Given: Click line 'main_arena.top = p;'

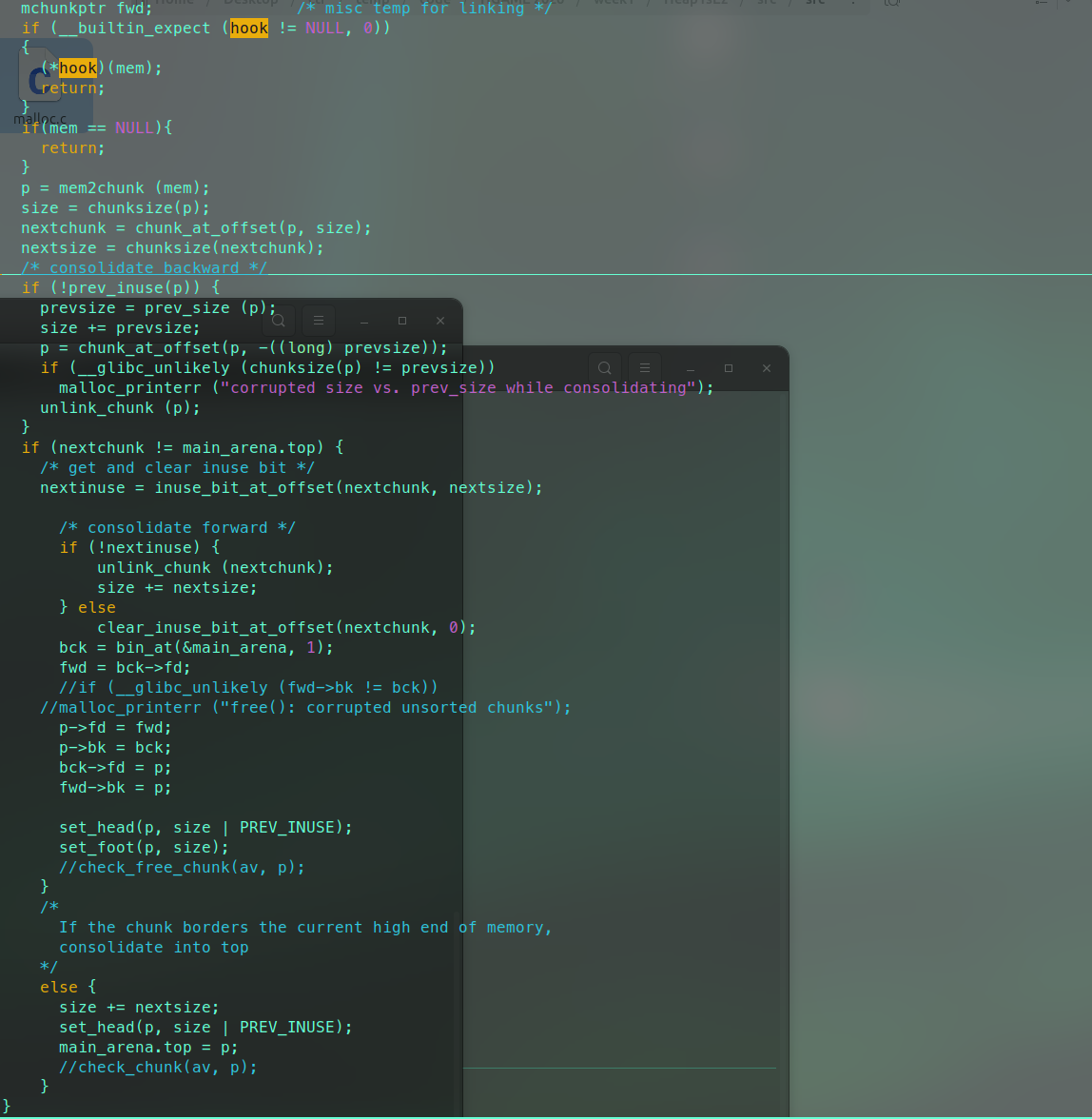Looking at the screenshot, I should pos(148,1048).
